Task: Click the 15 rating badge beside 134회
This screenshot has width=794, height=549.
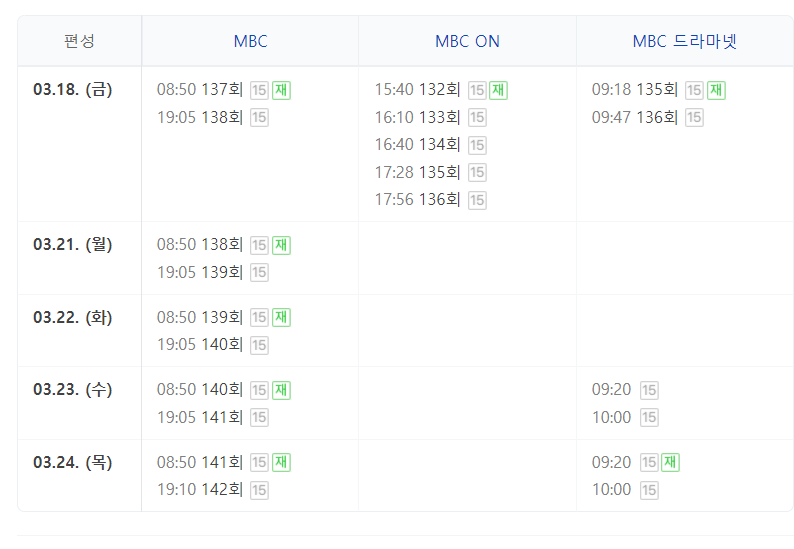Action: pyautogui.click(x=477, y=145)
